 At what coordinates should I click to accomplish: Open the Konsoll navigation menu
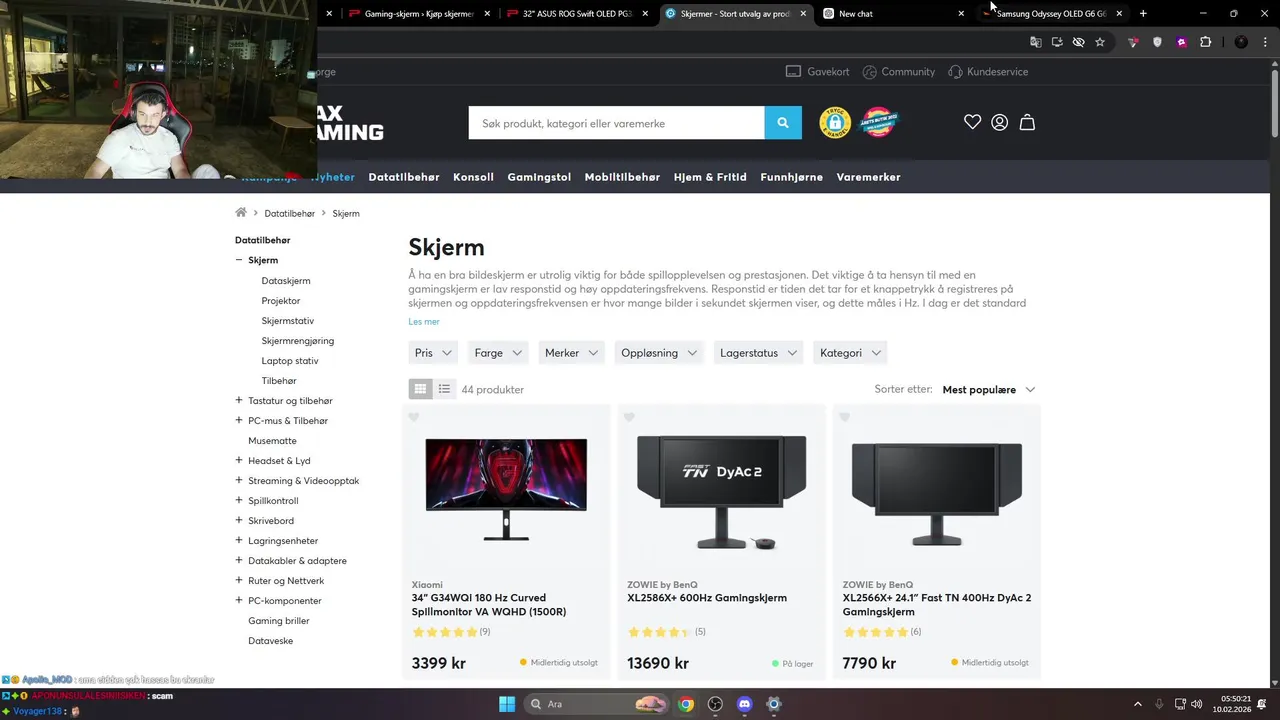(x=473, y=177)
